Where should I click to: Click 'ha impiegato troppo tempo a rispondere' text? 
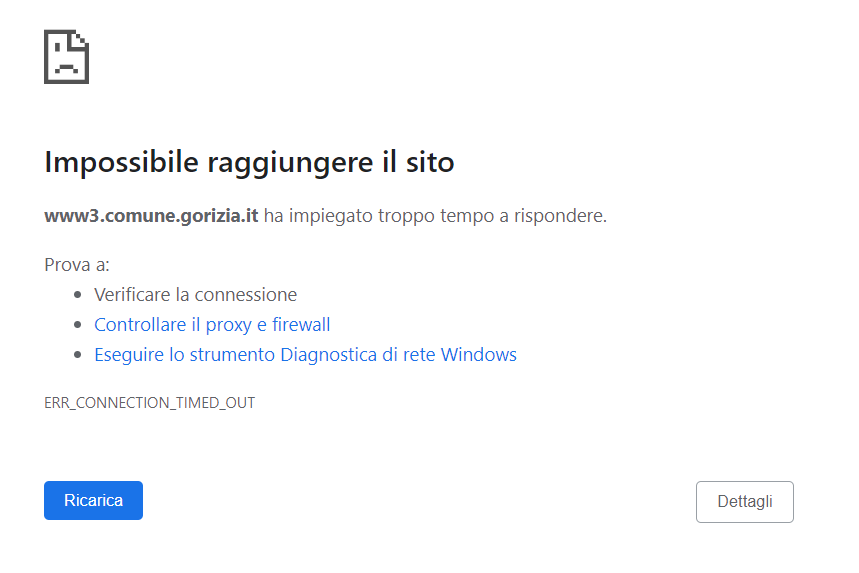click(x=435, y=215)
